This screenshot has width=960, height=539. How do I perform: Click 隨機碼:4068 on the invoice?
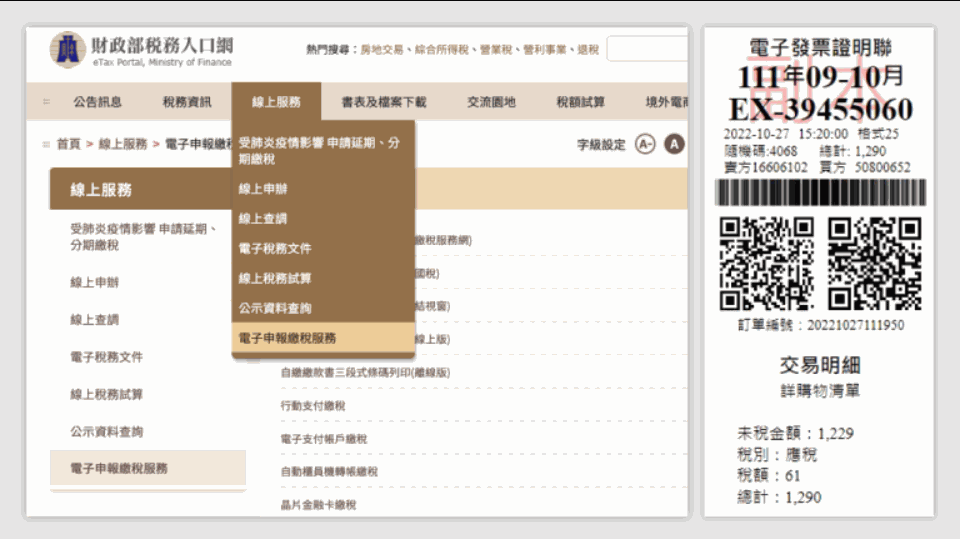tap(760, 151)
